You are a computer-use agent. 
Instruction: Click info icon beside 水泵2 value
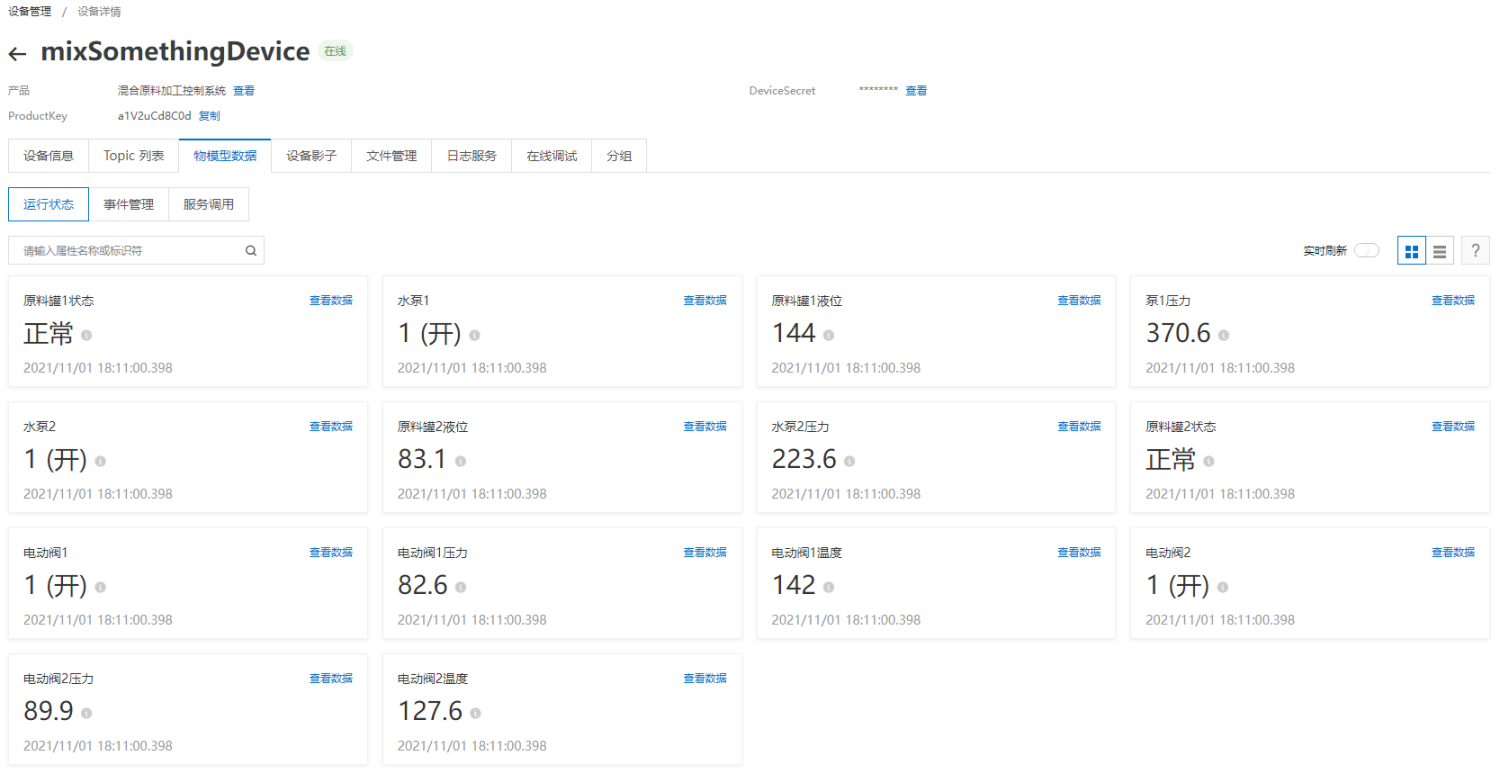100,462
